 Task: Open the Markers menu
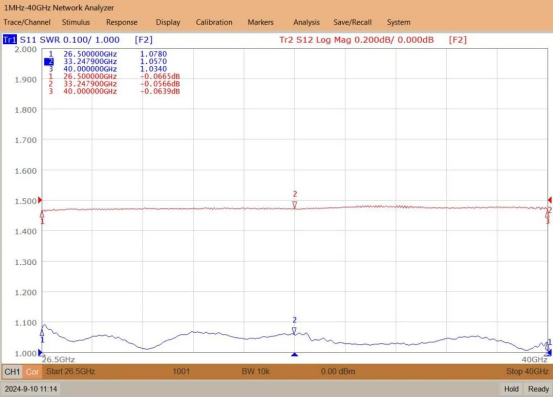(260, 22)
